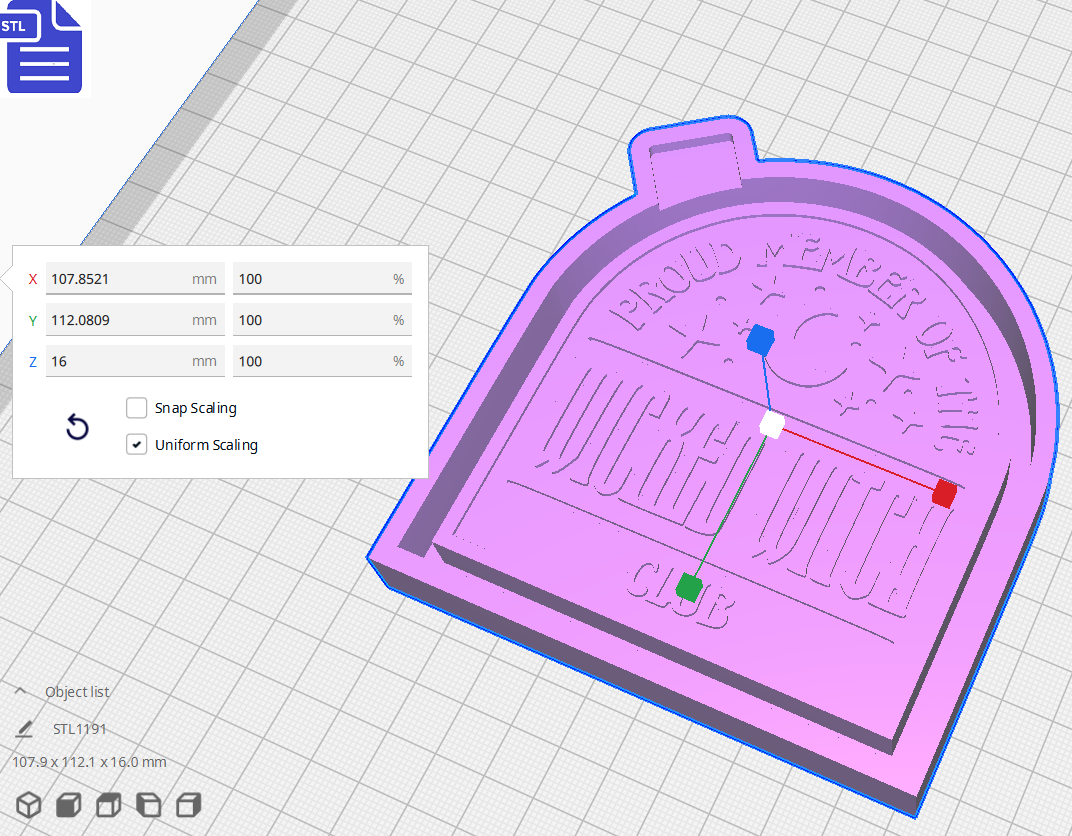
Task: Click the reset scale circular arrow
Action: click(77, 427)
